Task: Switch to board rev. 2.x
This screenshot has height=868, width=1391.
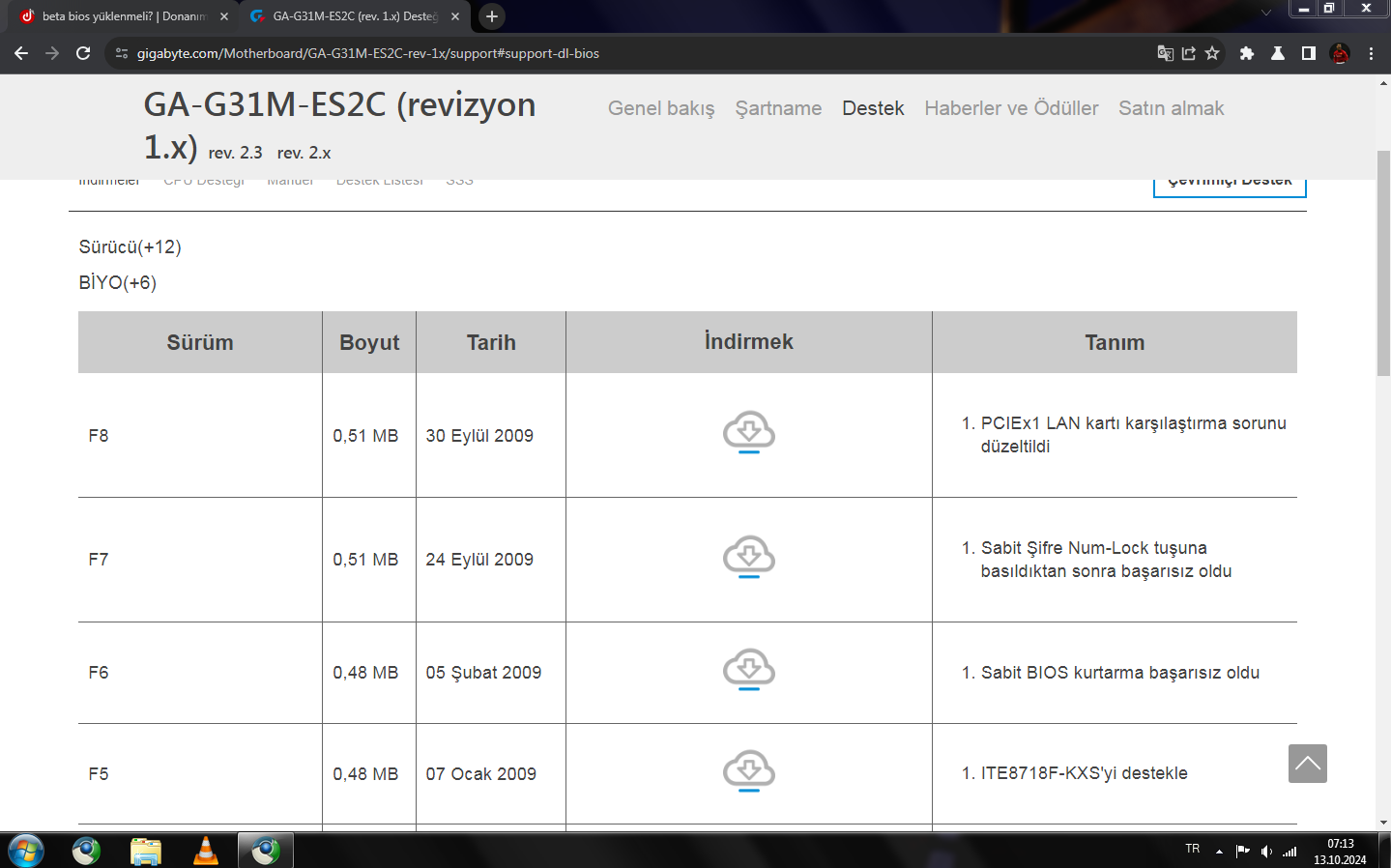Action: tap(304, 153)
